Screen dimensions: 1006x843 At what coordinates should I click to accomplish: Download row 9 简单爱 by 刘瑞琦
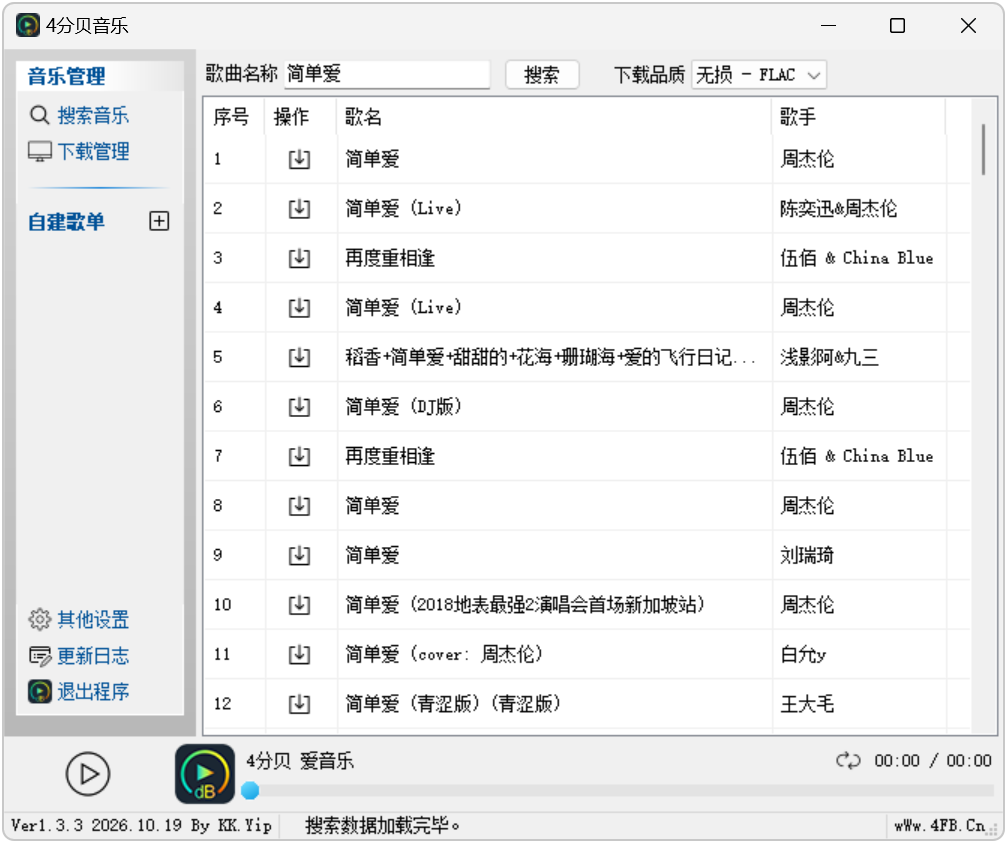click(x=299, y=556)
